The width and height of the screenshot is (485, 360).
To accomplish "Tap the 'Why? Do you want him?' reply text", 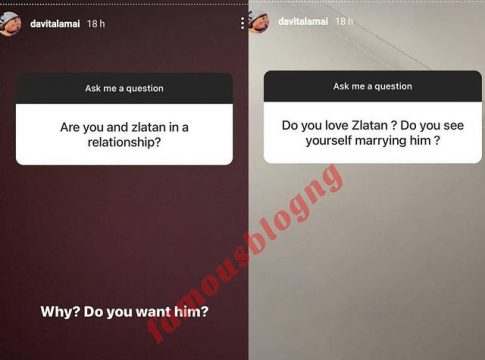I will point(124,312).
